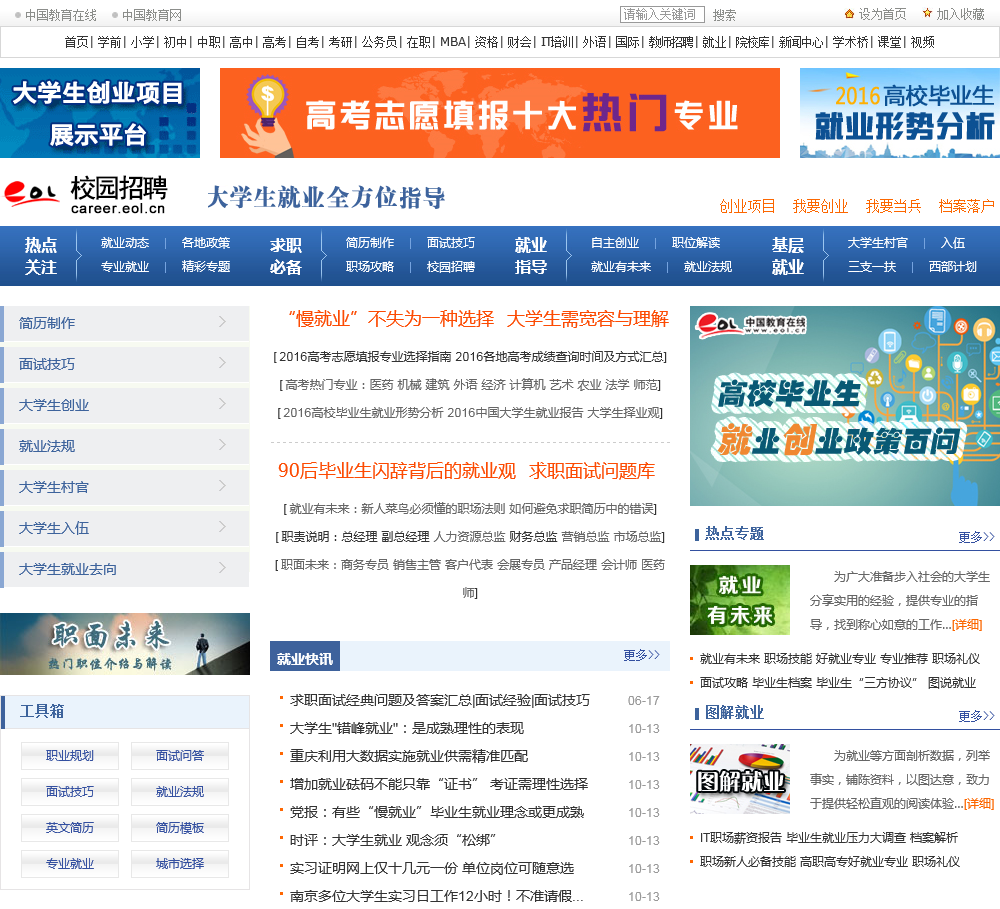Click 大学生村官 in the blue nav bar

click(878, 243)
